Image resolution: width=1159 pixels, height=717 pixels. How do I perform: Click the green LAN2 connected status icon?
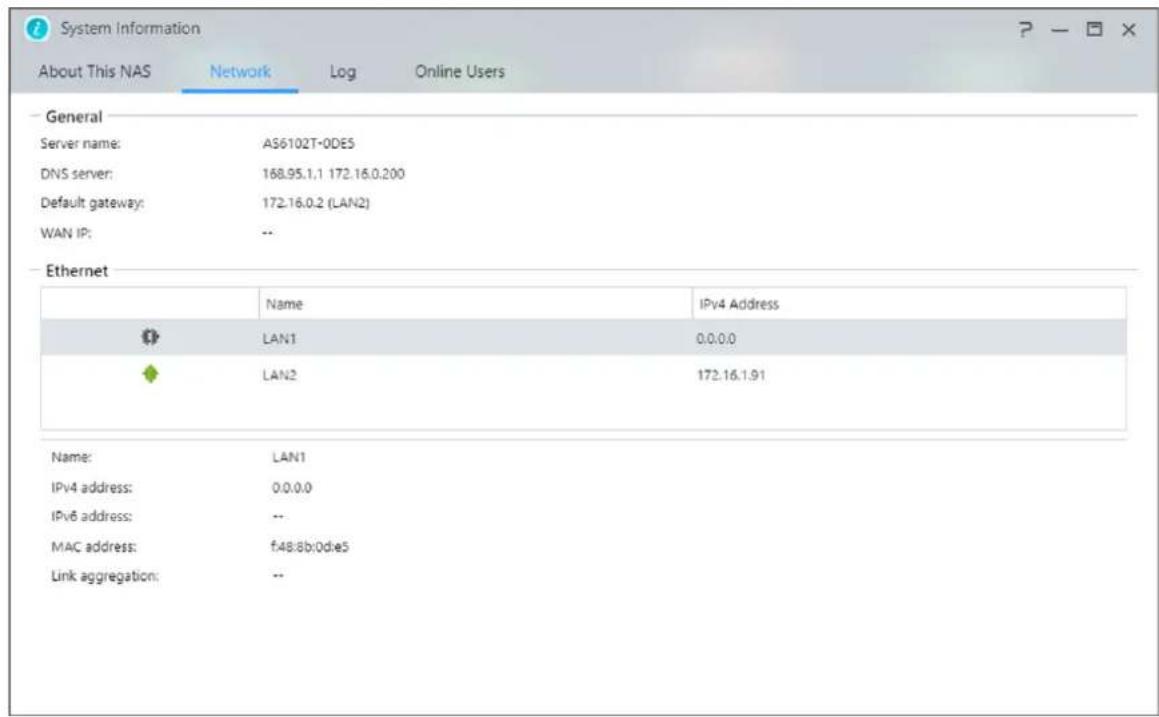click(150, 374)
